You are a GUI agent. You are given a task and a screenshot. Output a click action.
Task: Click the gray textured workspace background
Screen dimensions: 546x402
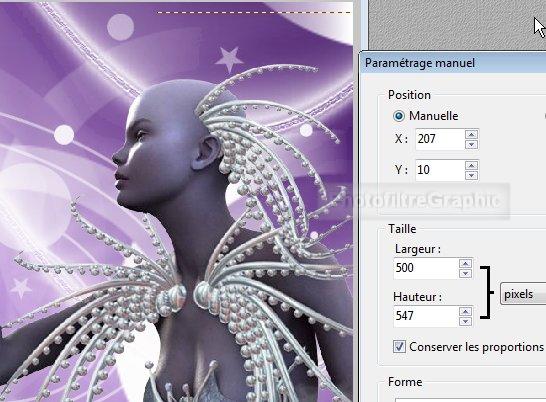pos(449,24)
